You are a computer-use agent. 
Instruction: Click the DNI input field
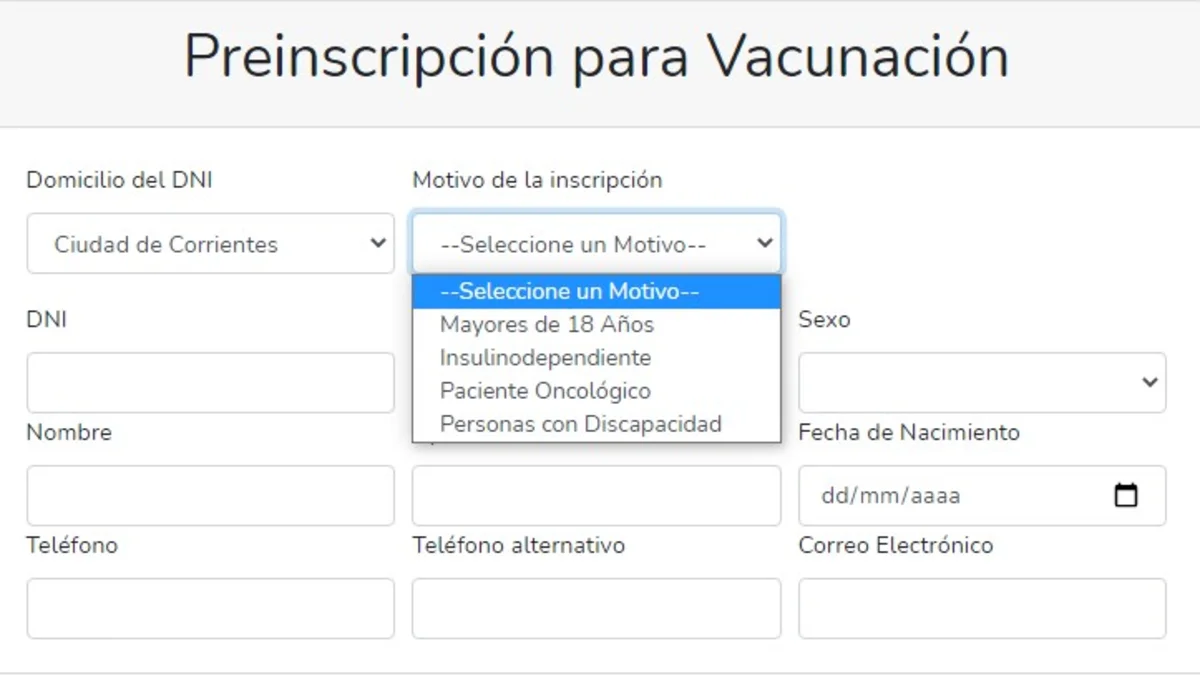(210, 382)
